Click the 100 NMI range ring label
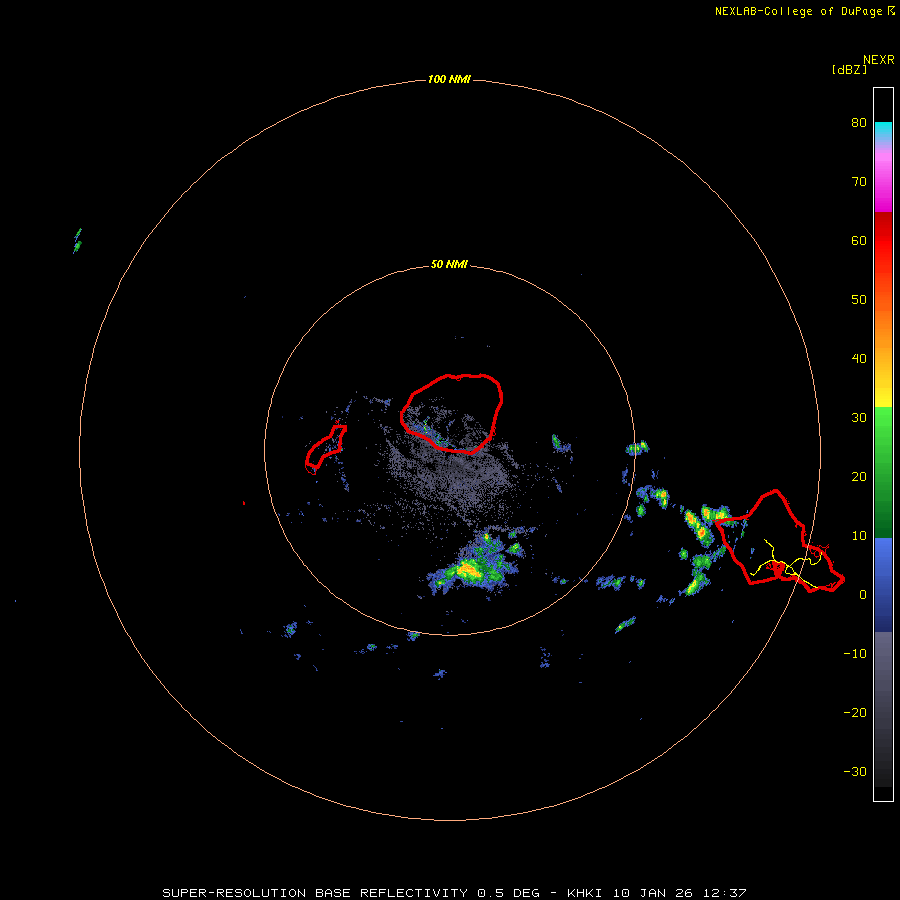The height and width of the screenshot is (900, 900). tap(449, 79)
